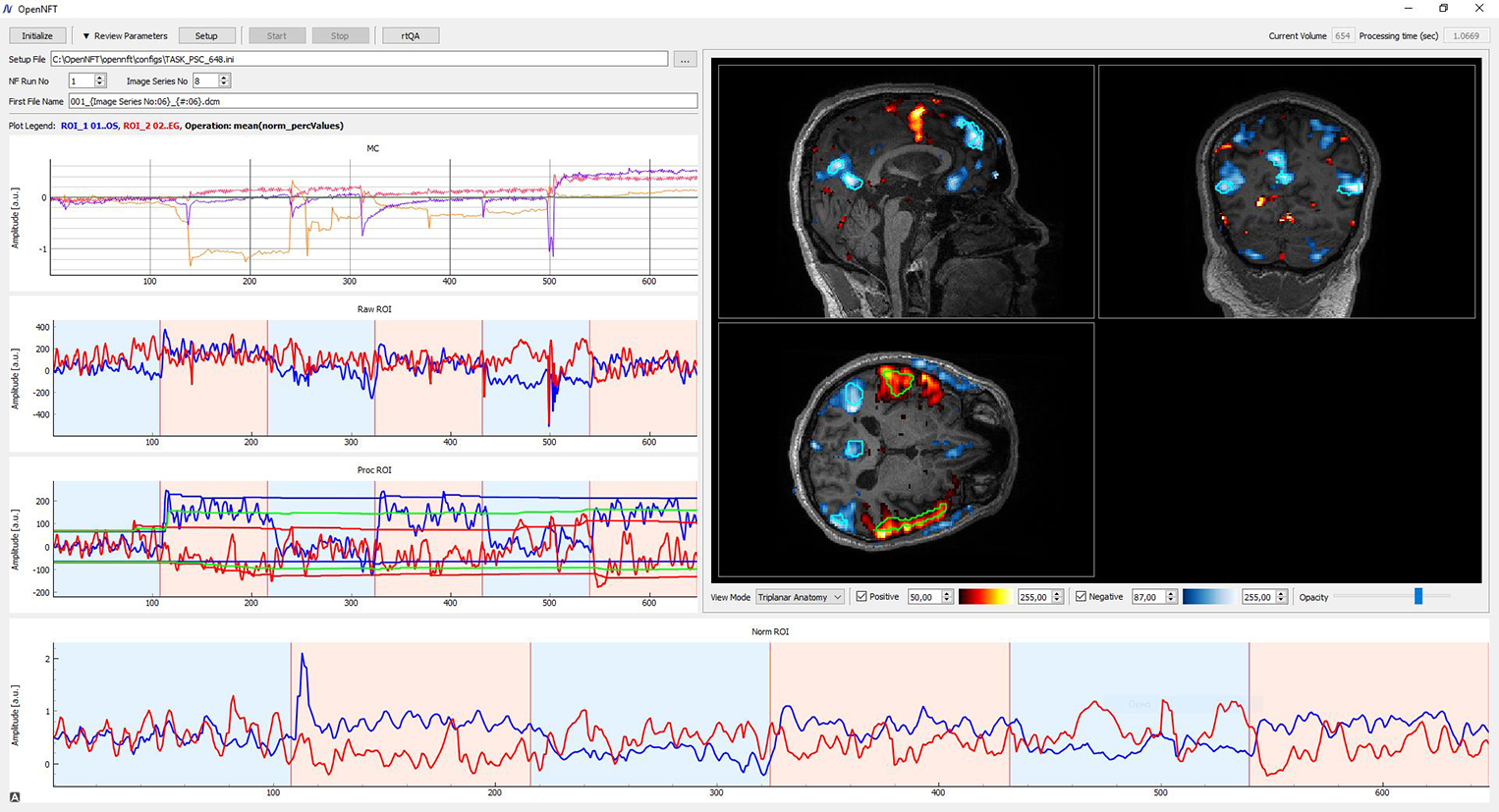
Task: Increase NF Run No with the up arrow
Action: point(100,78)
